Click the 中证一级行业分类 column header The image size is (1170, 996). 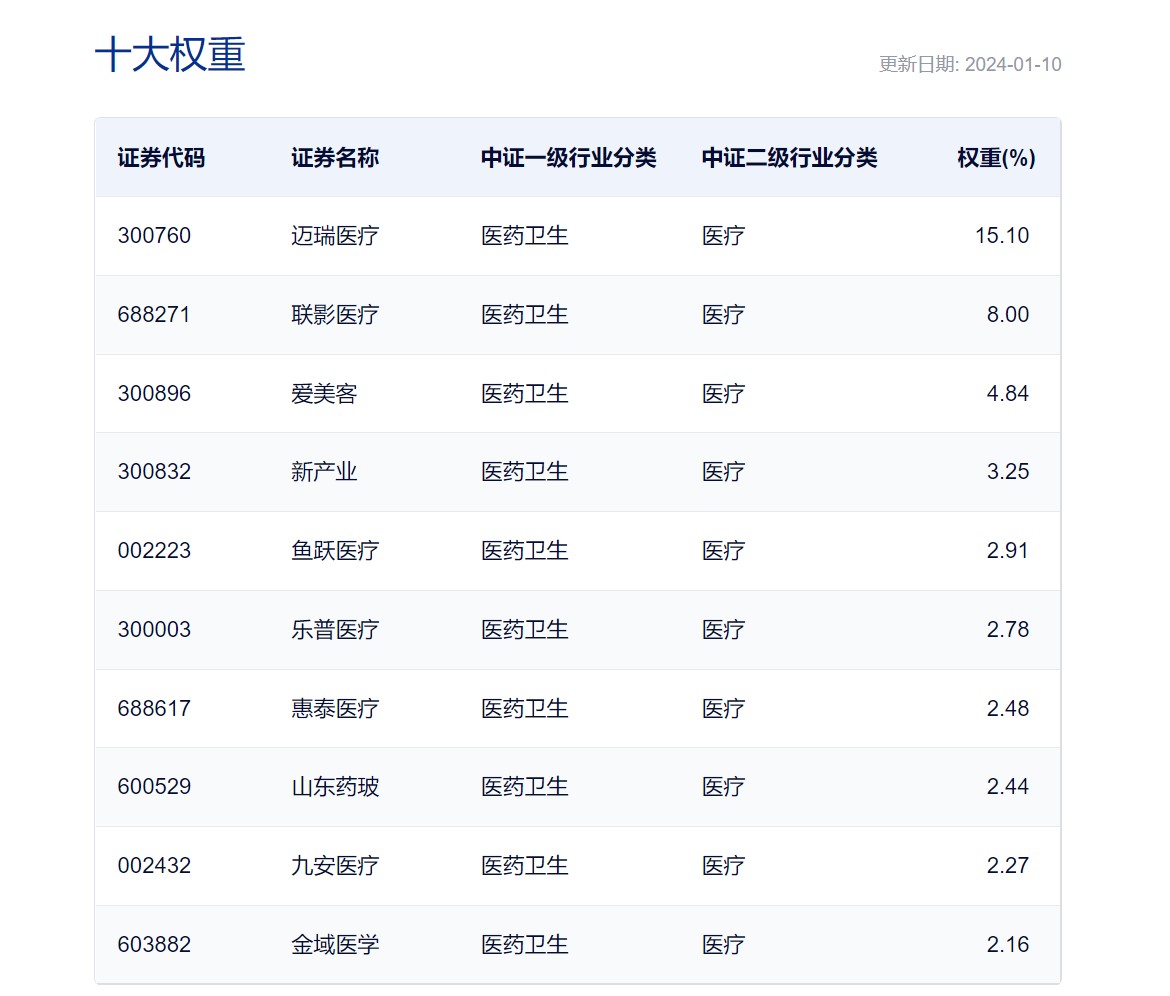pos(569,157)
